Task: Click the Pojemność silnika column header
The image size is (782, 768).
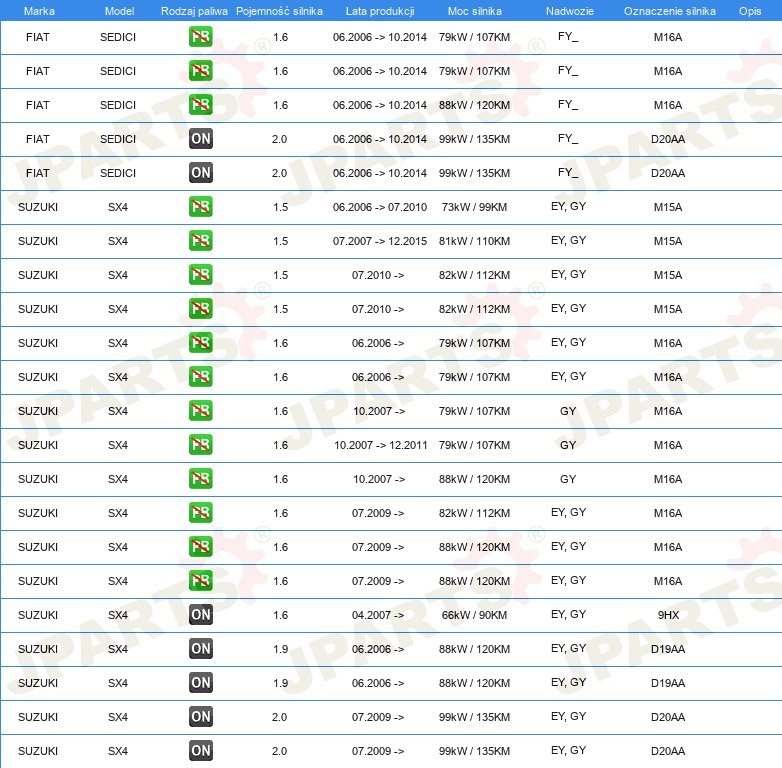Action: tap(279, 11)
